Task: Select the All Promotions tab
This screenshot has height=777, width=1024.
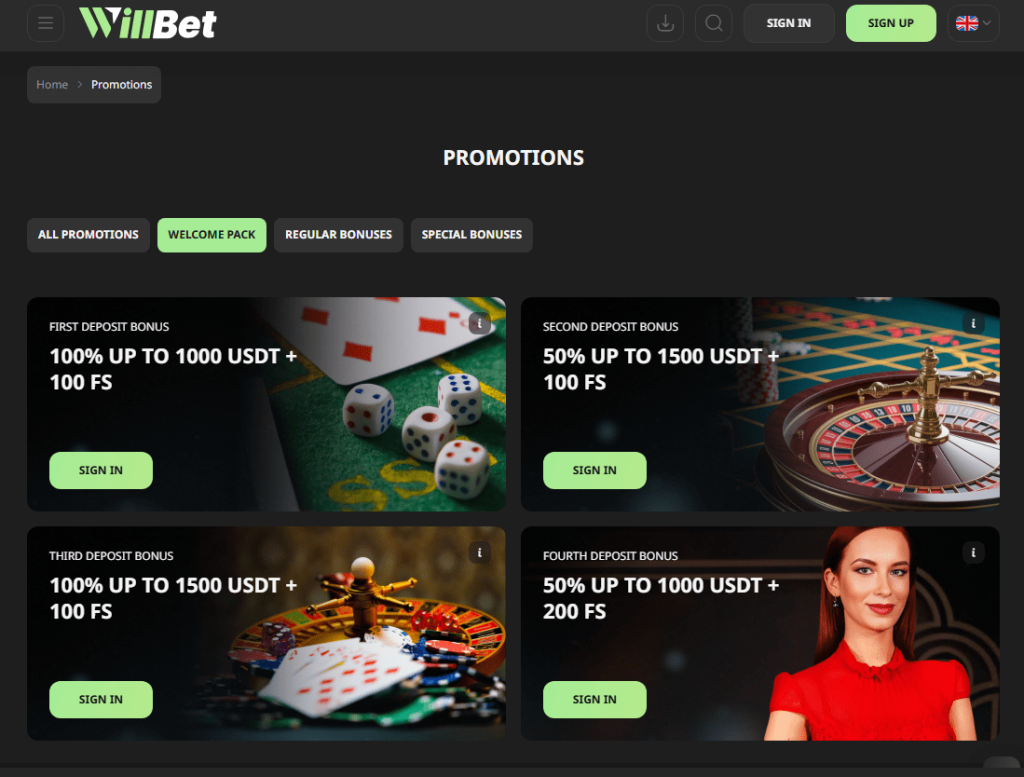Action: click(x=88, y=235)
